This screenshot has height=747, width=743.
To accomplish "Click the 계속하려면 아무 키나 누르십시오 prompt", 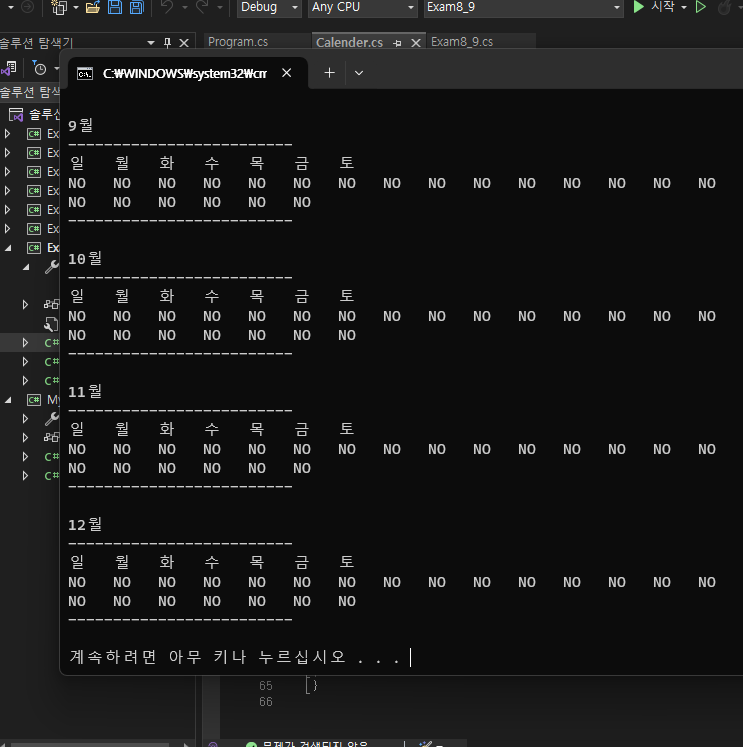I will 234,657.
